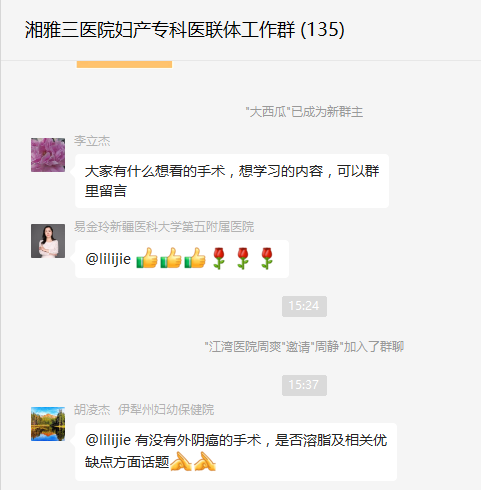Click 易金玲's portrait avatar
The image size is (481, 490).
(x=48, y=241)
